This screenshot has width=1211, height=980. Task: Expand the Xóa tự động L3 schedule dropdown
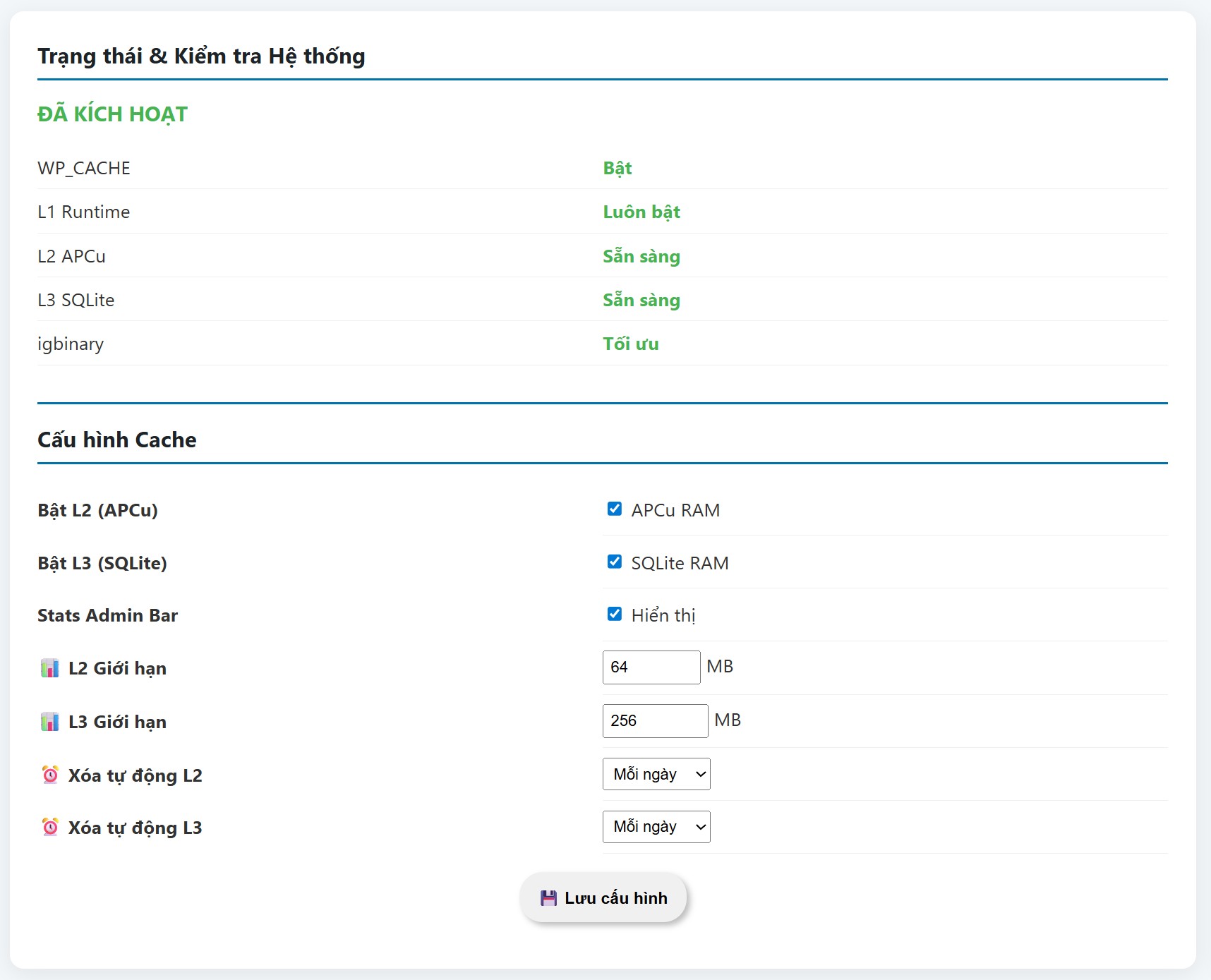pyautogui.click(x=656, y=827)
